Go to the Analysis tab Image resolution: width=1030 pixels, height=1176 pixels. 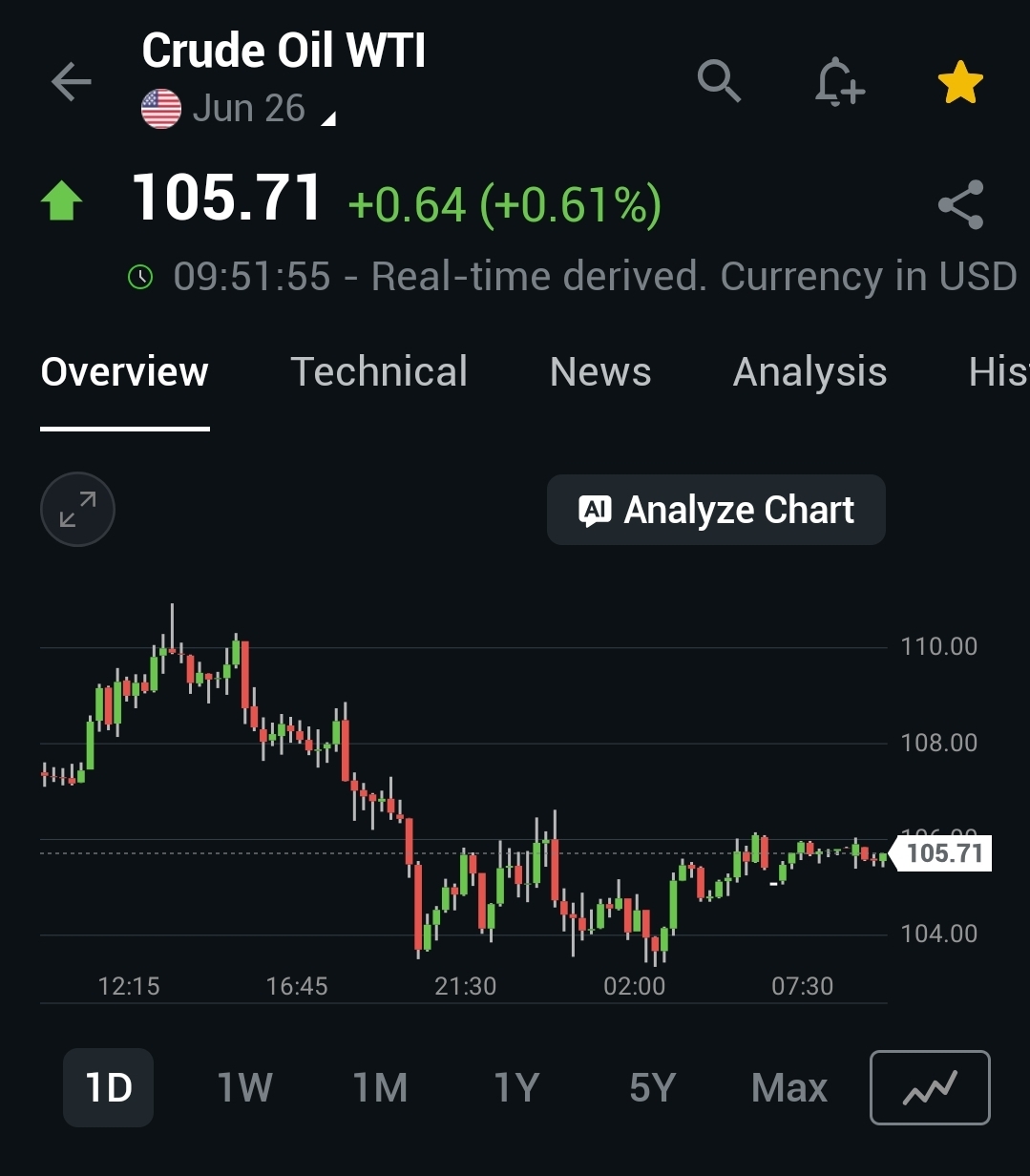[809, 372]
